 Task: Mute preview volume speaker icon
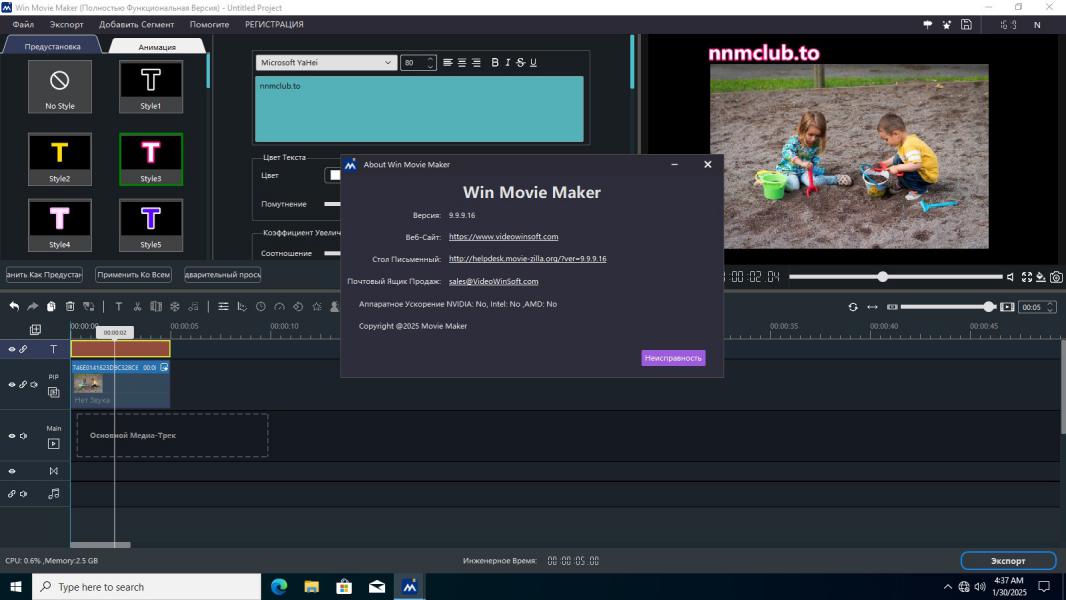pos(1010,277)
